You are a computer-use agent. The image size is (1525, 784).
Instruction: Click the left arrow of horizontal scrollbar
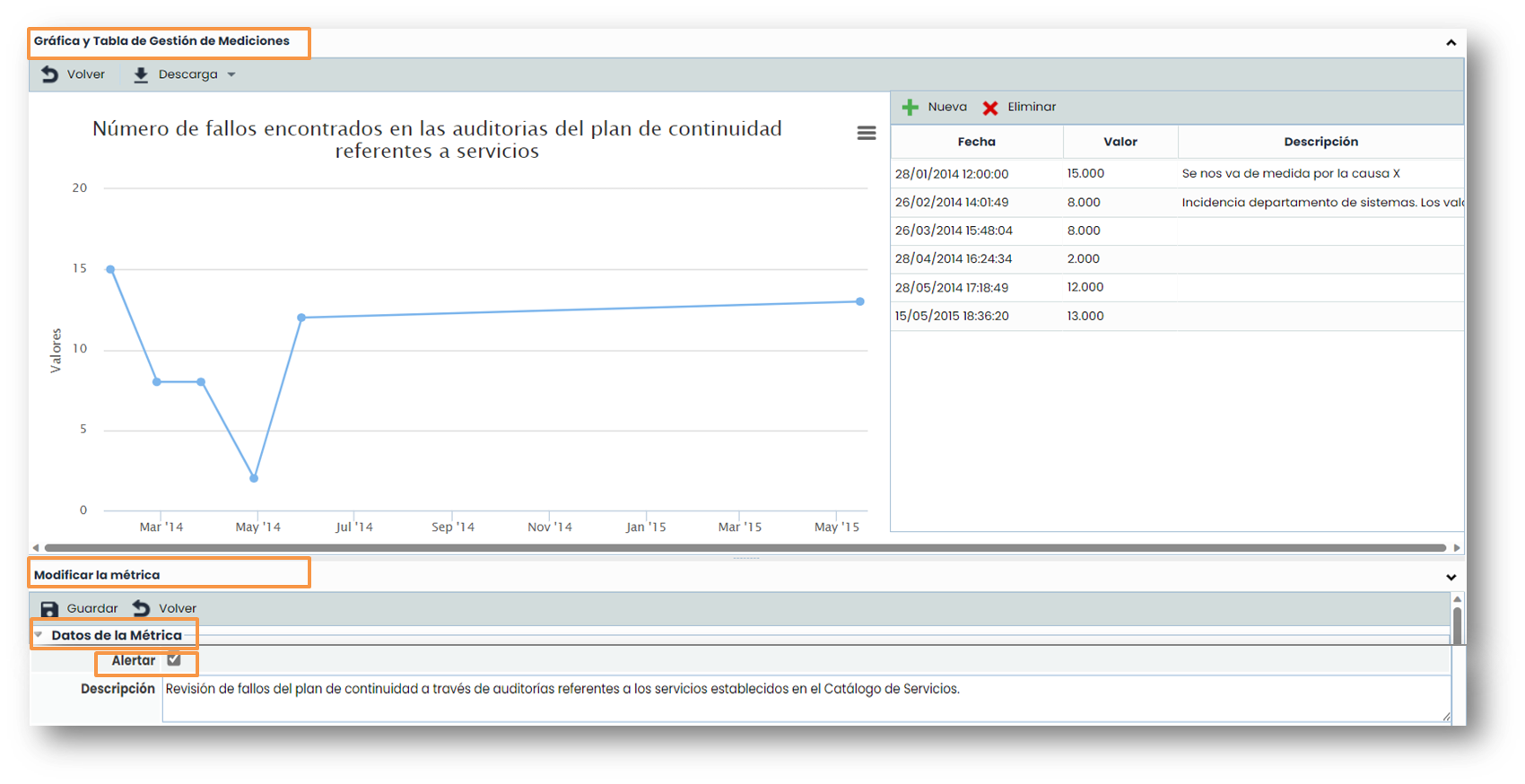click(36, 547)
